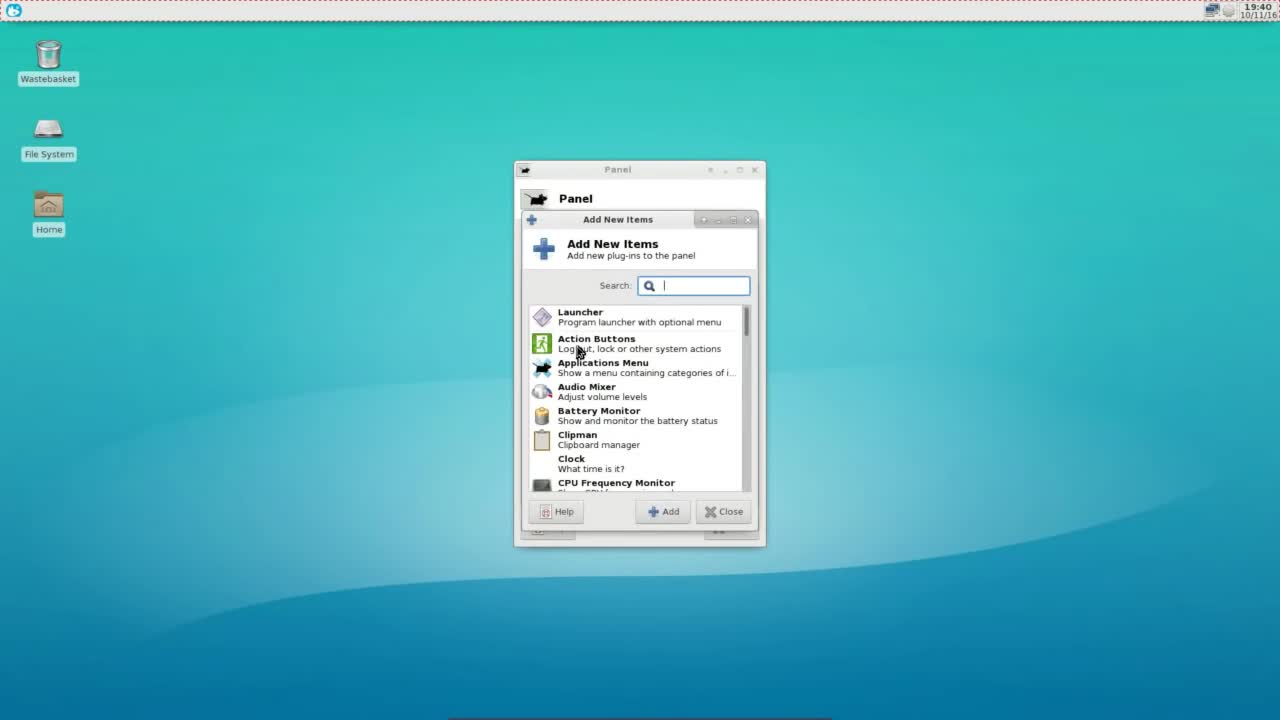Click the plug-in list vertical scrollbar
Screen dimensions: 1280x720
(746, 398)
